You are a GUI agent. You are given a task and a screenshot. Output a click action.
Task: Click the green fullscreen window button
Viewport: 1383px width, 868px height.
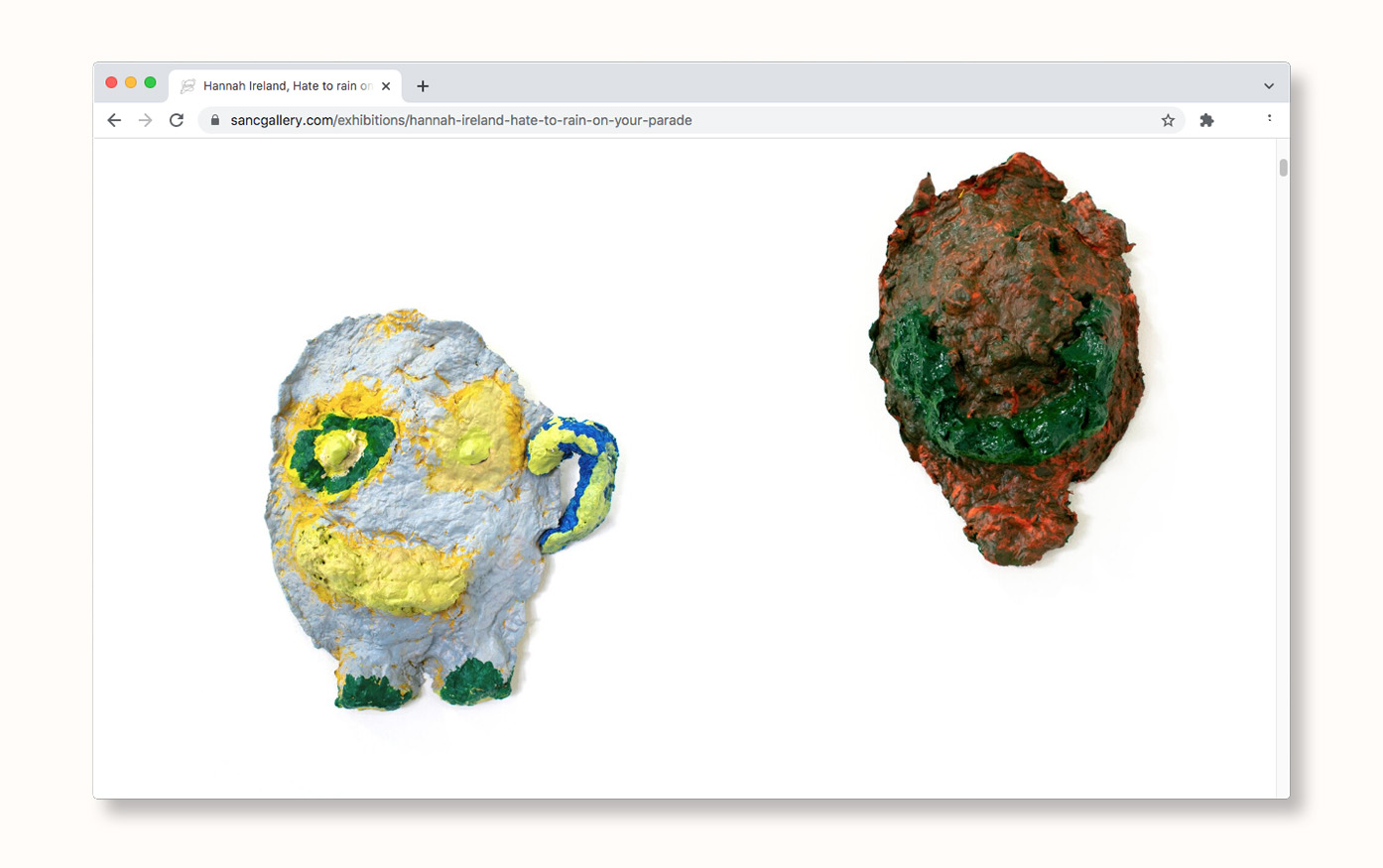(150, 82)
